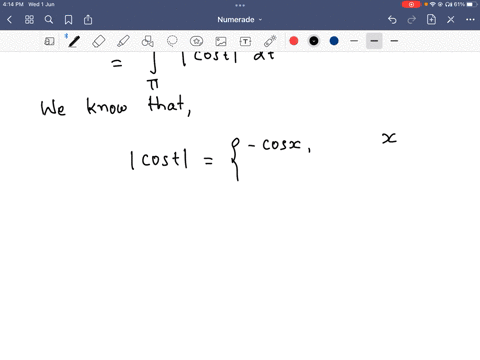Choose the blue pen color
This screenshot has width=480, height=360.
coord(334,41)
